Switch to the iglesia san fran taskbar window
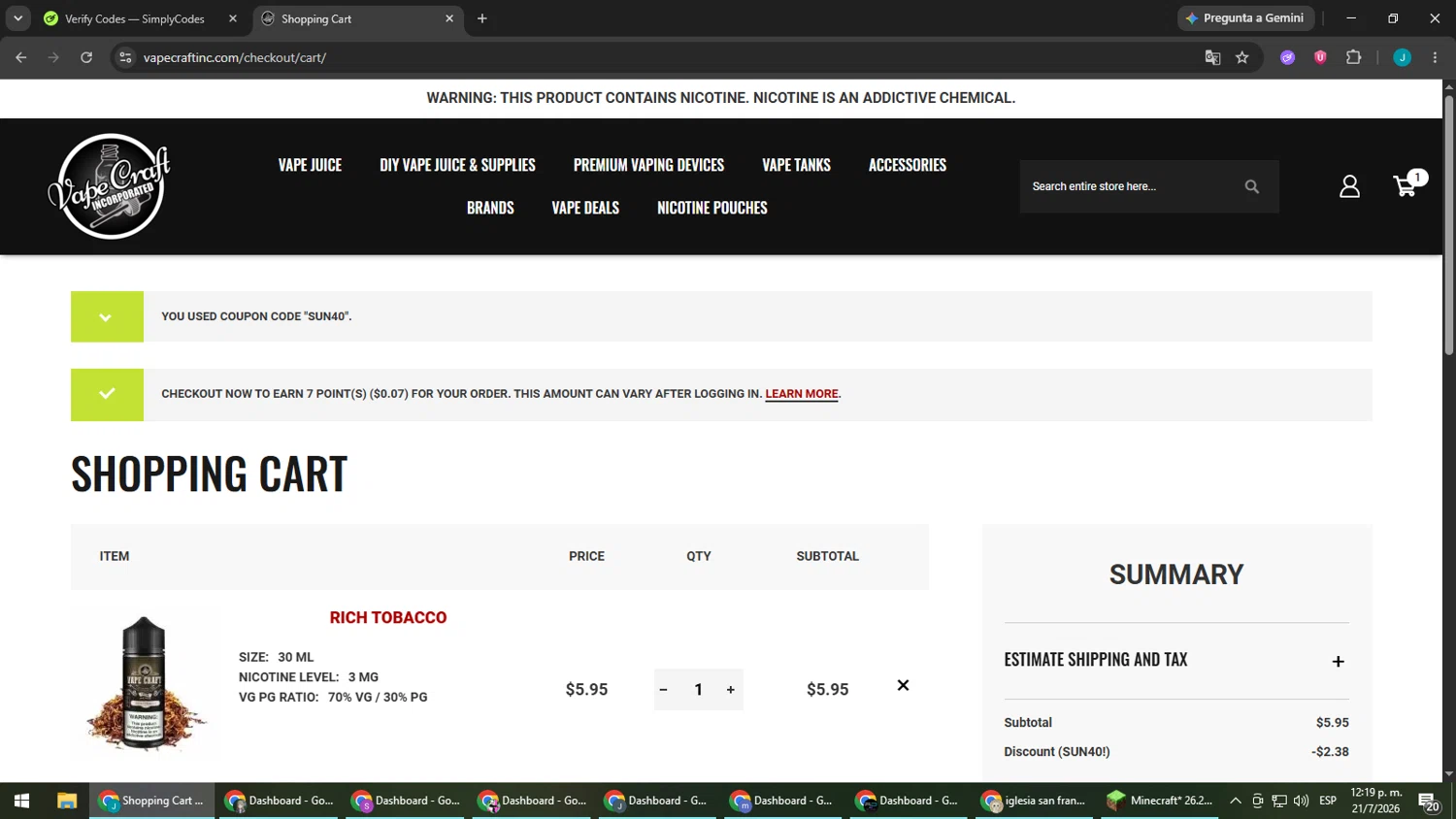The height and width of the screenshot is (819, 1456). click(1034, 801)
